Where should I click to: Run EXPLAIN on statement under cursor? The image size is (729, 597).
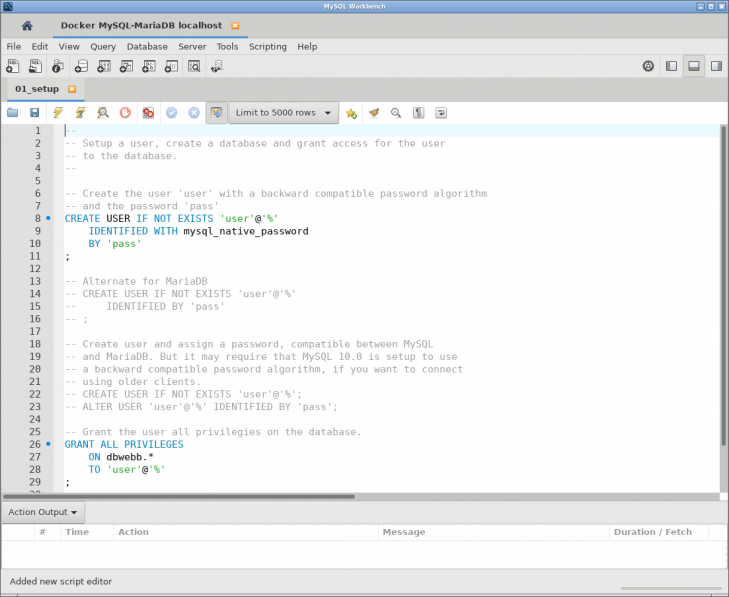point(103,113)
